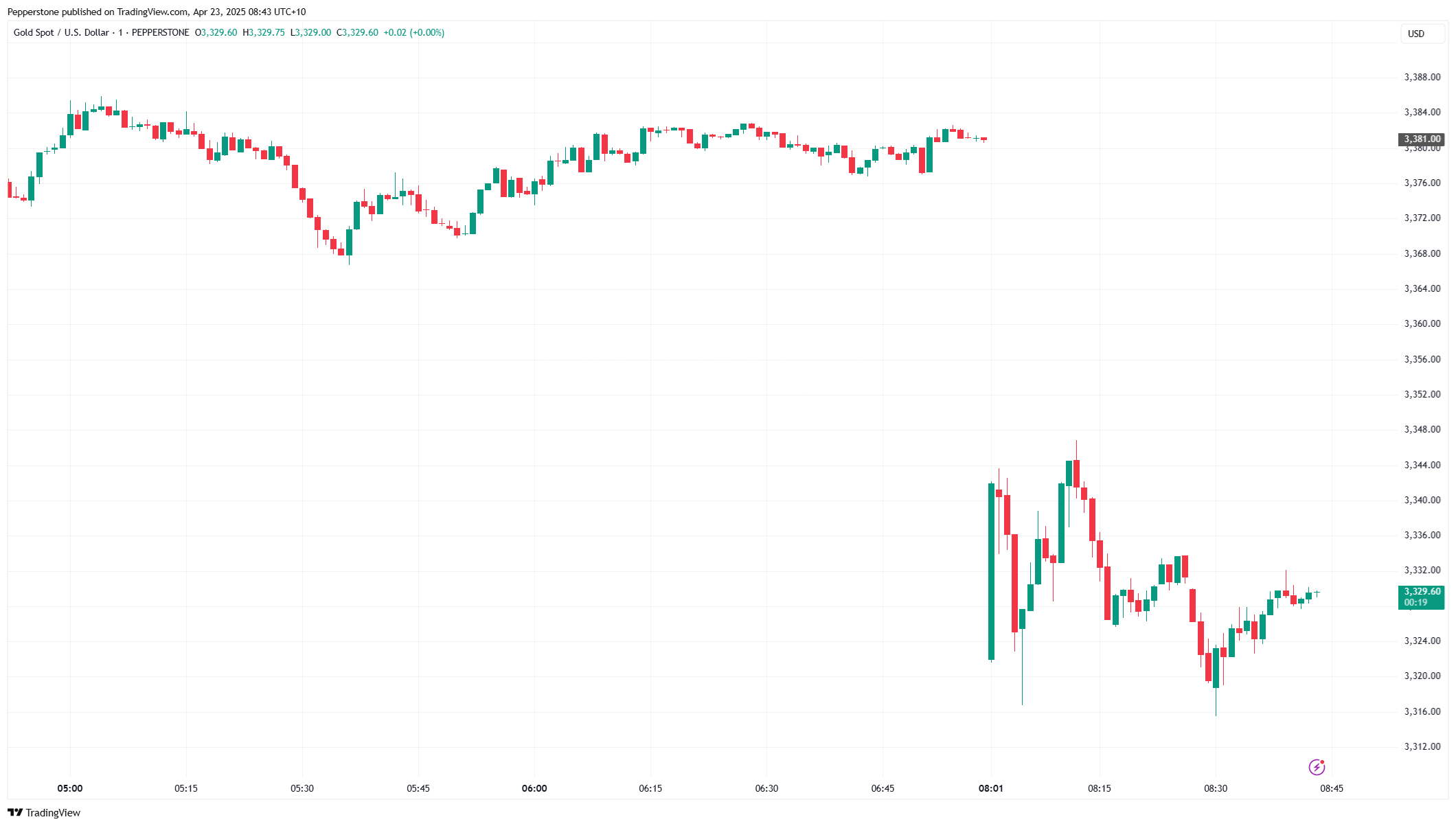Click the TradingView text link at bottom

[x=53, y=813]
